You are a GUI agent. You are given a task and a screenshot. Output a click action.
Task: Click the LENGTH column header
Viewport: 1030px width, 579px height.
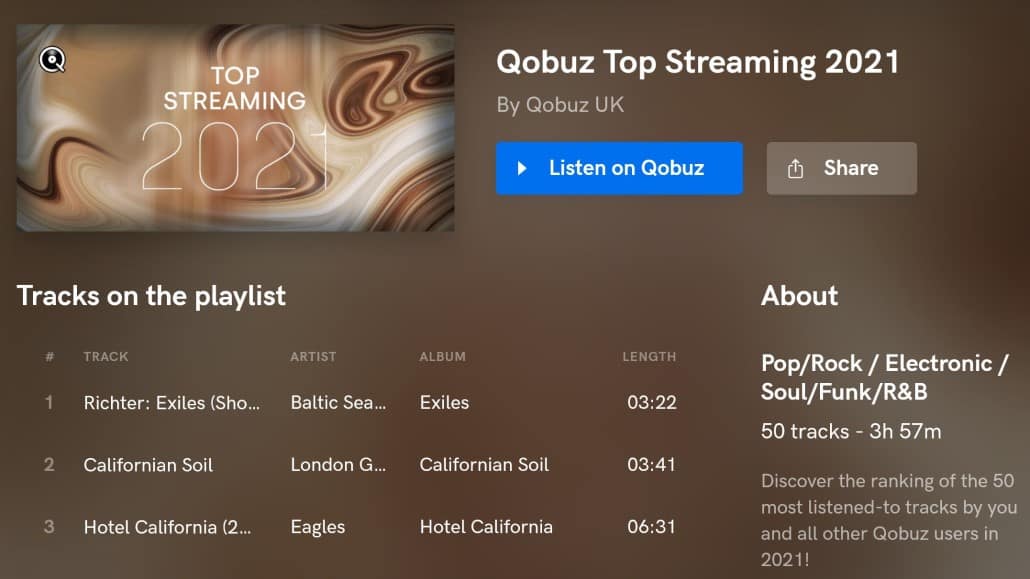point(649,356)
